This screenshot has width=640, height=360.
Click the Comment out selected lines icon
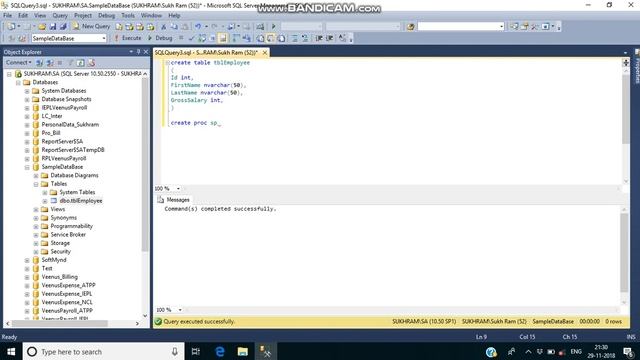294,38
